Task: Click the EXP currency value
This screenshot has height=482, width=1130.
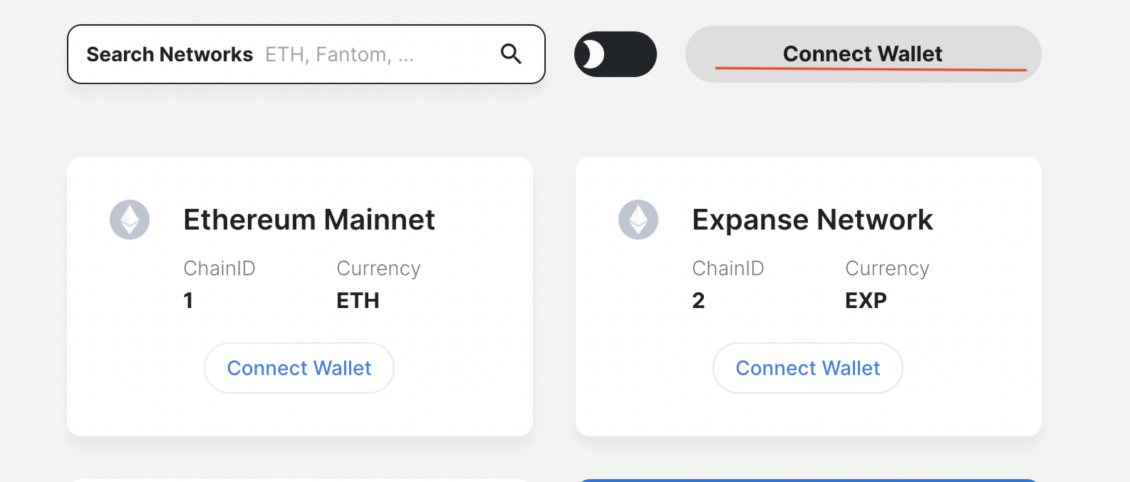Action: pyautogui.click(x=866, y=300)
